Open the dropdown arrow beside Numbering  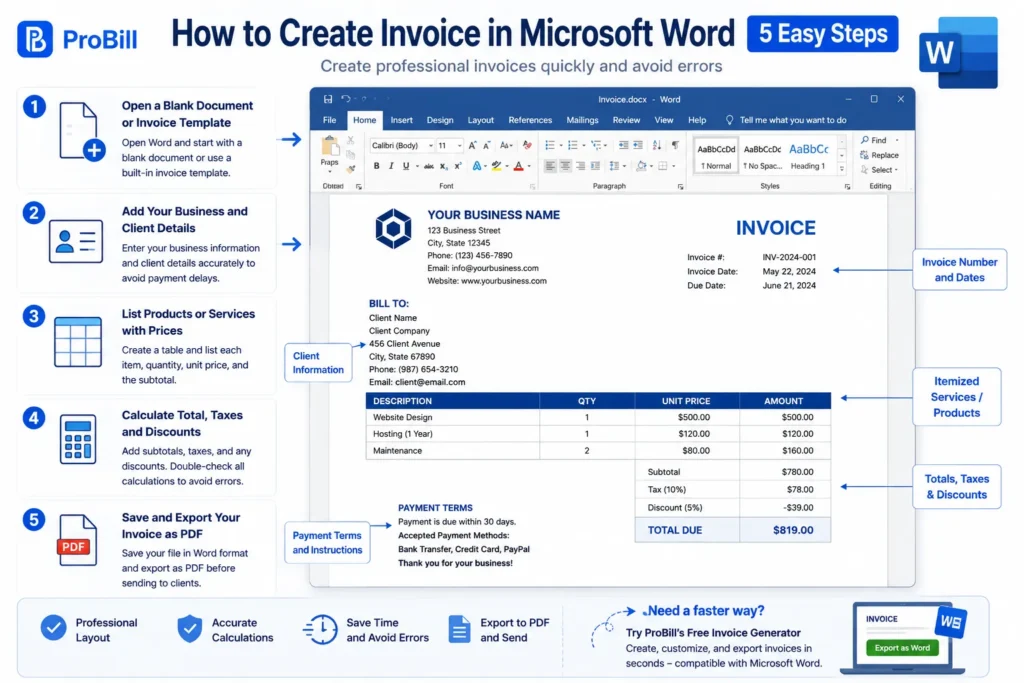pyautogui.click(x=584, y=146)
